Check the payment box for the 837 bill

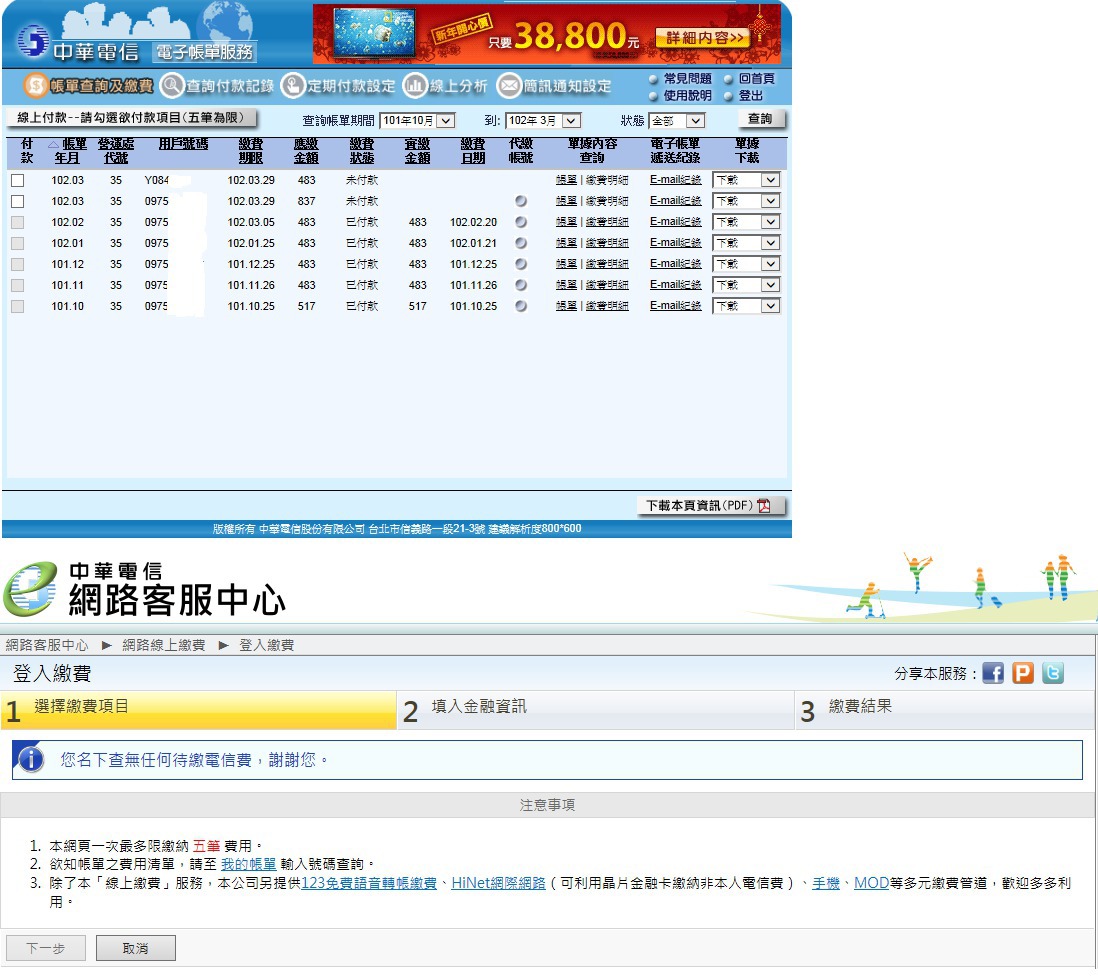tap(18, 202)
